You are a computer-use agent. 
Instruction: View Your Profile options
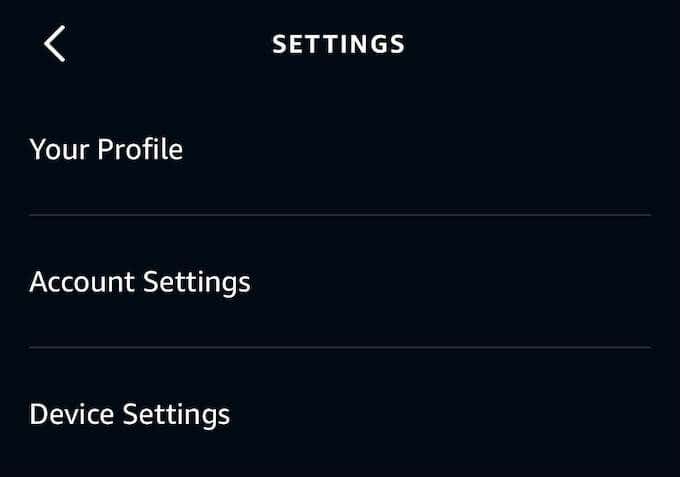tap(107, 150)
